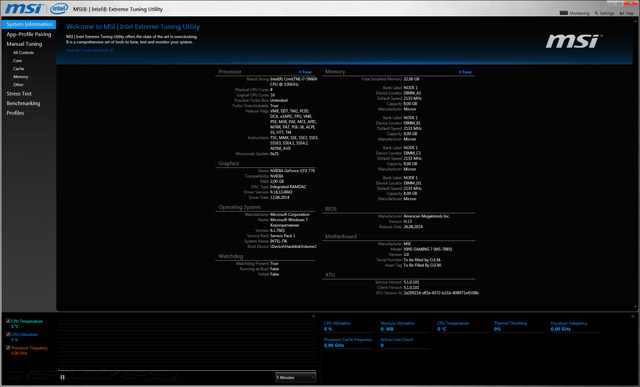Click the Processor Cache Frequency monitor tile
Screen dimensions: 640x387
point(348,343)
